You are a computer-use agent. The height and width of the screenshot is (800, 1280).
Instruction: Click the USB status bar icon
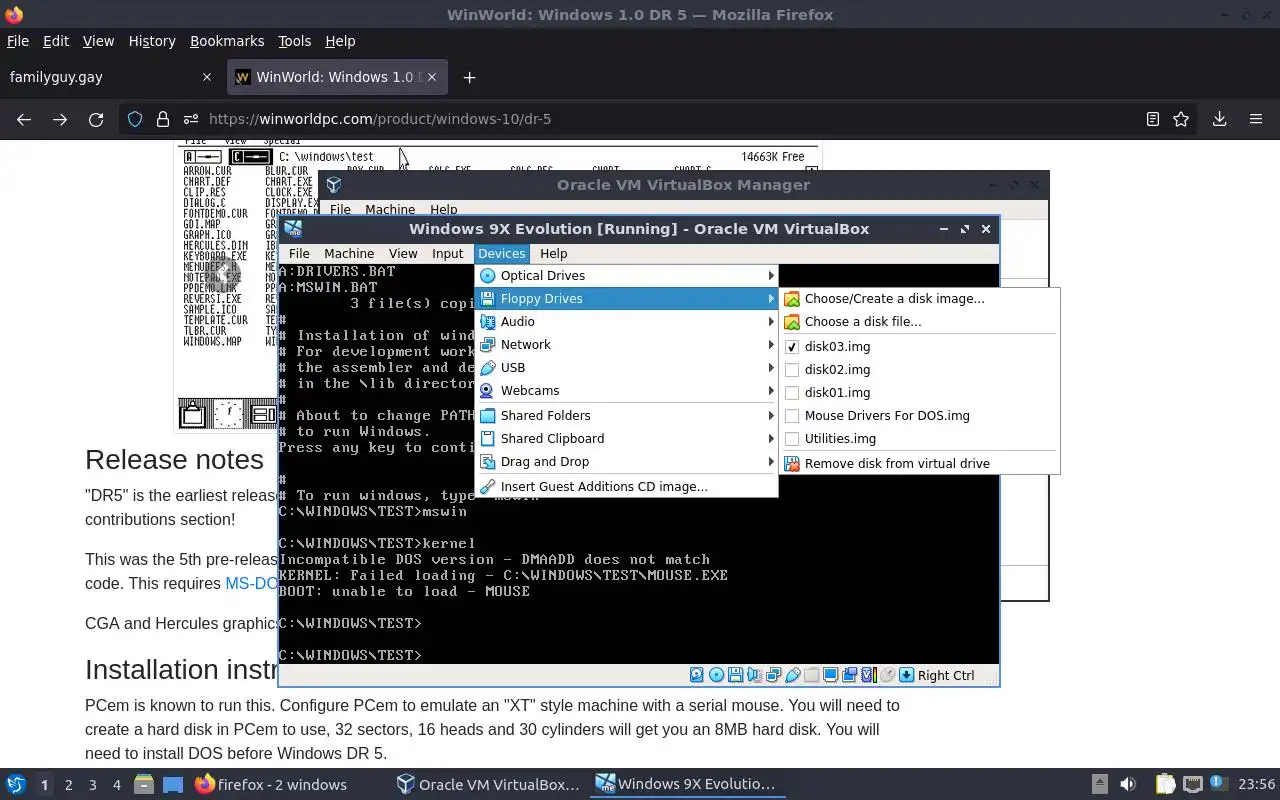(792, 675)
